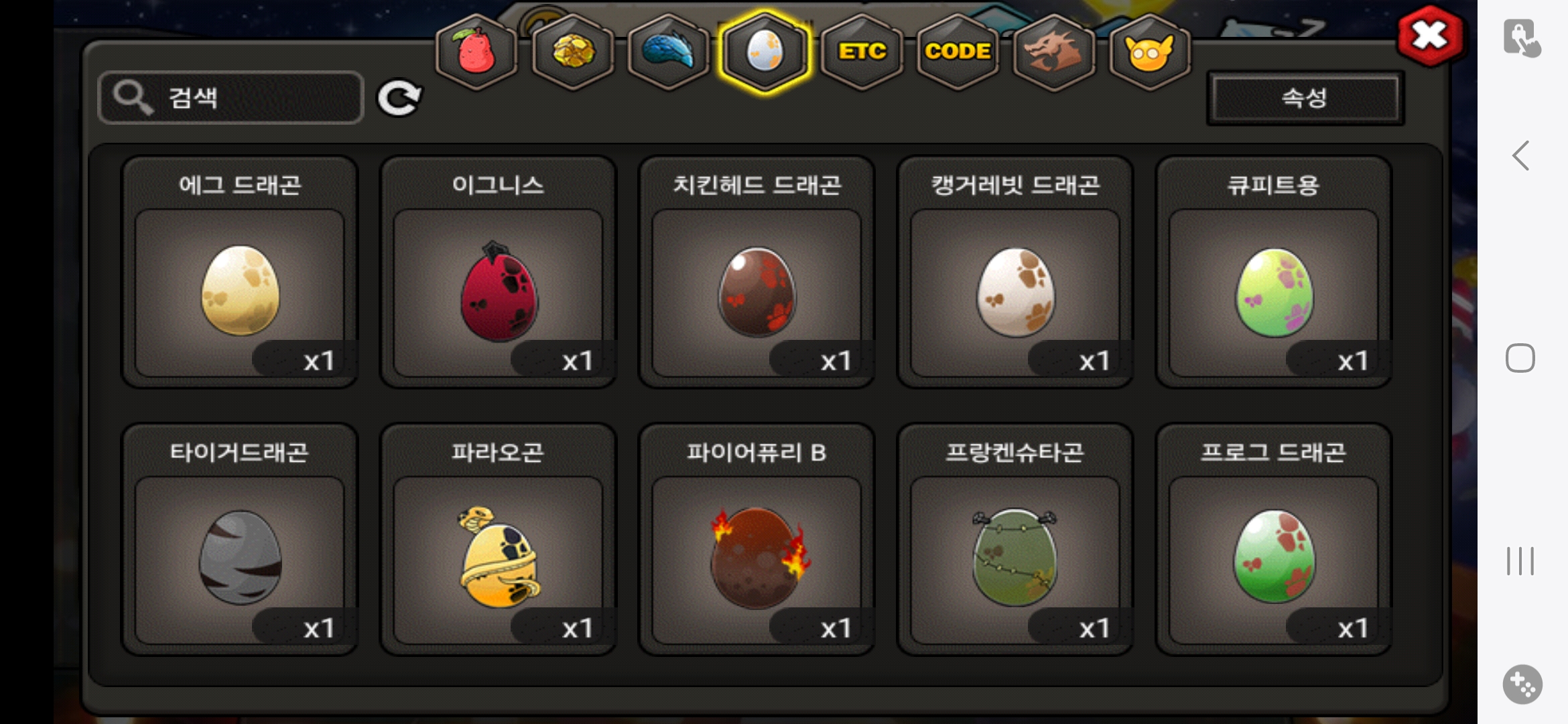1568x724 pixels.
Task: Select the 파이어퓨리 B flaming egg
Action: pos(757,539)
